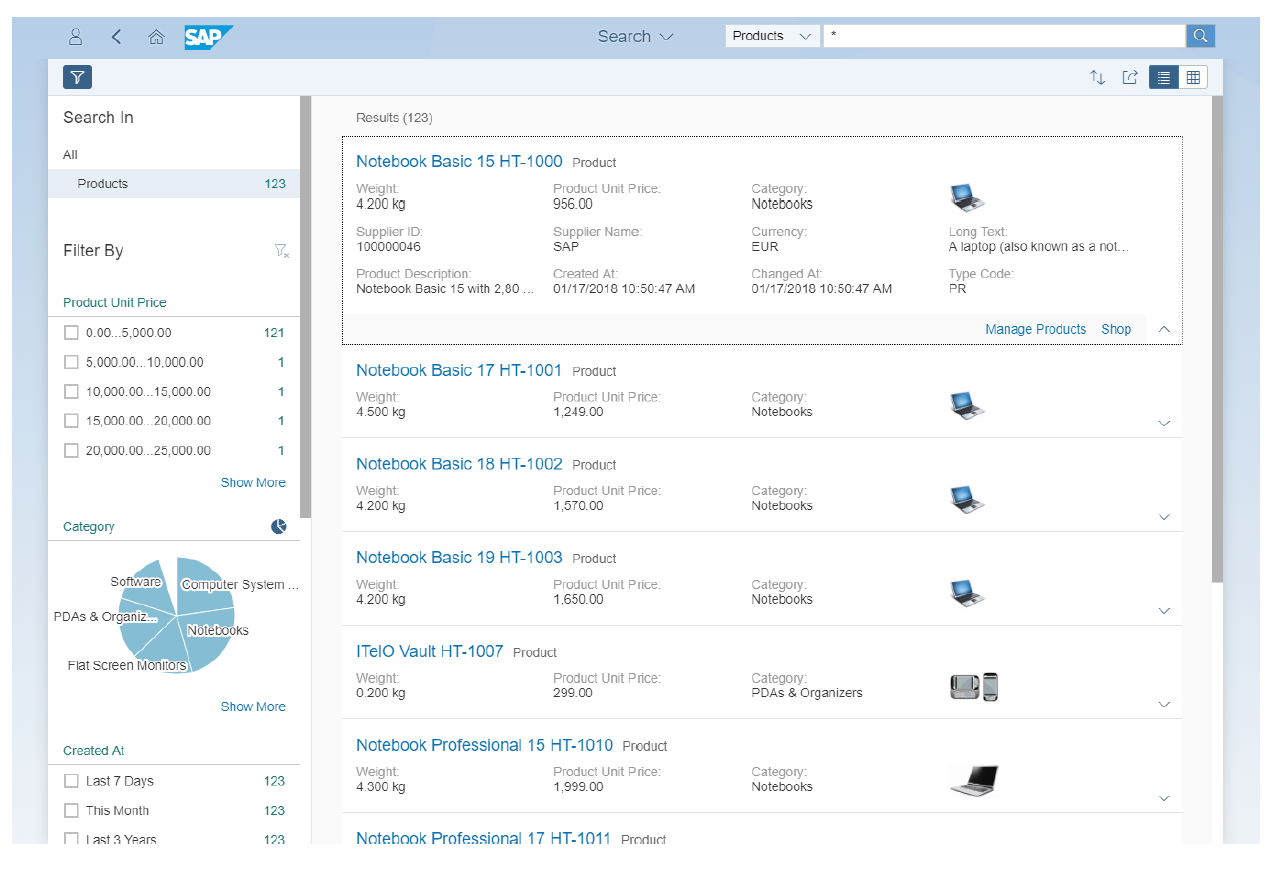This screenshot has height=893, width=1274.
Task: Click the SAP logo
Action: [204, 36]
